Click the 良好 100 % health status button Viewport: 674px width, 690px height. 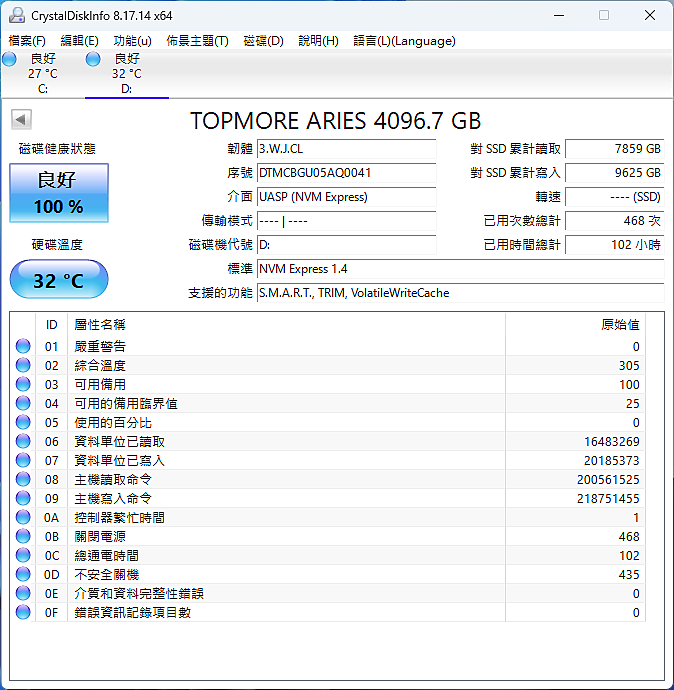(x=59, y=193)
